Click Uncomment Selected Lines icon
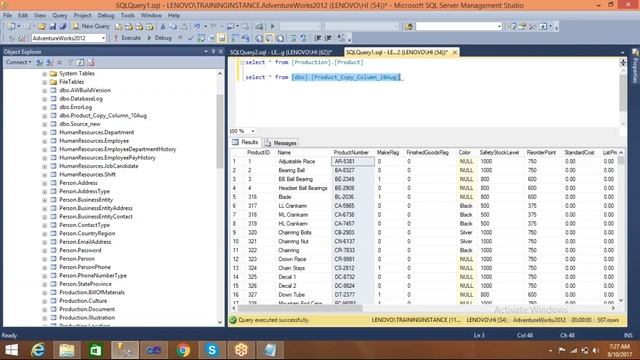Screen dimensions: 640x360 [x=304, y=38]
